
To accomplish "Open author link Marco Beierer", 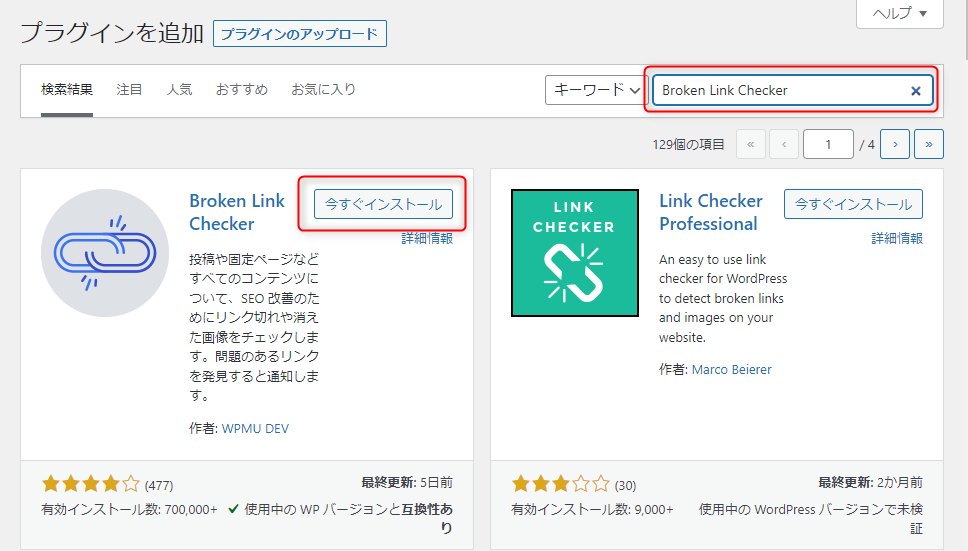I will (x=732, y=370).
